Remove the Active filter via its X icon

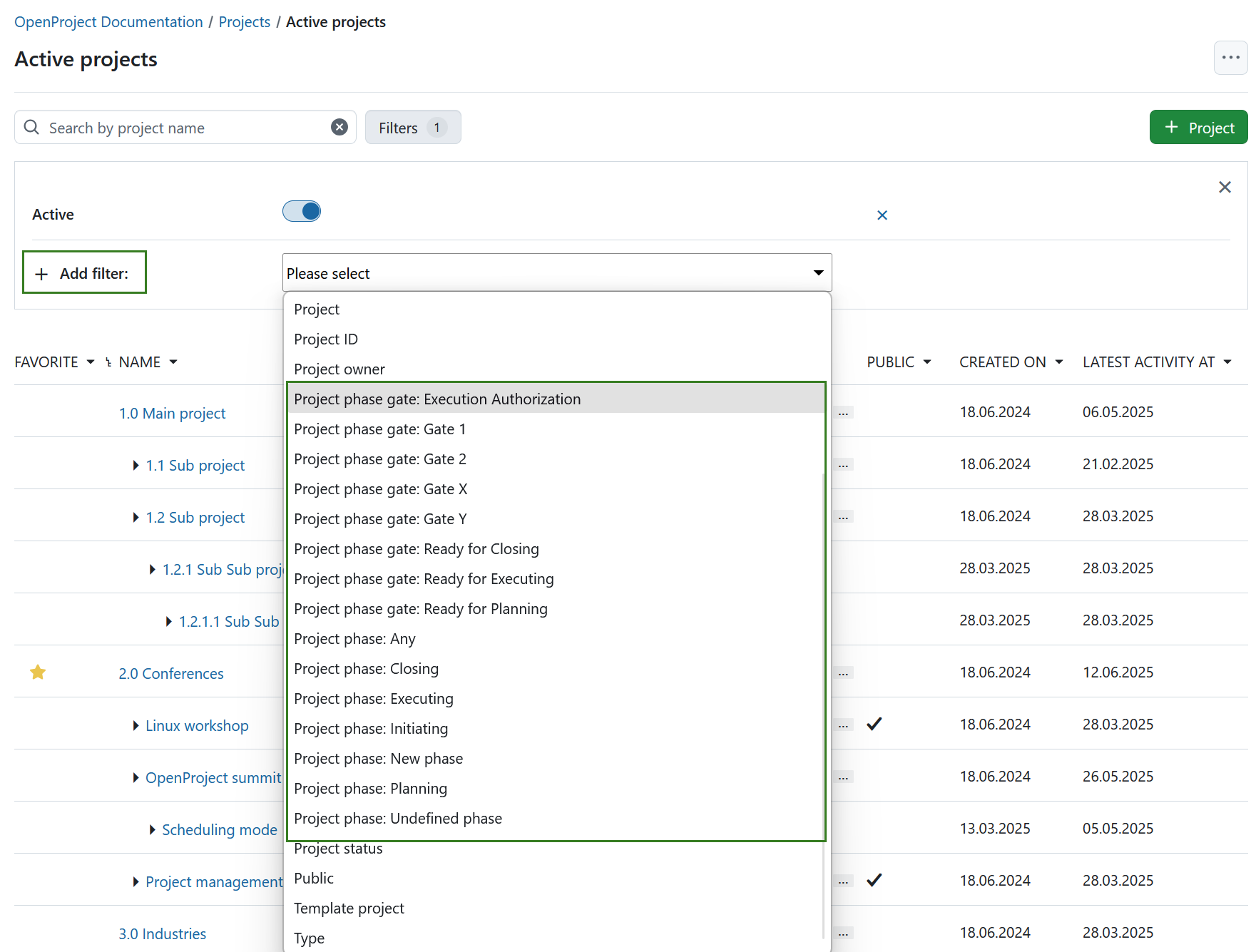point(882,215)
